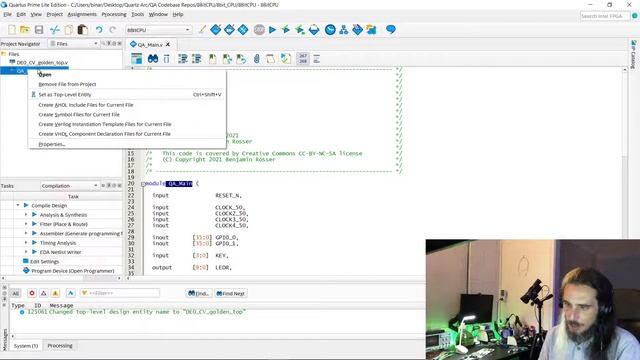
Task: Show error messages with red circle filter
Action: click(x=32, y=293)
